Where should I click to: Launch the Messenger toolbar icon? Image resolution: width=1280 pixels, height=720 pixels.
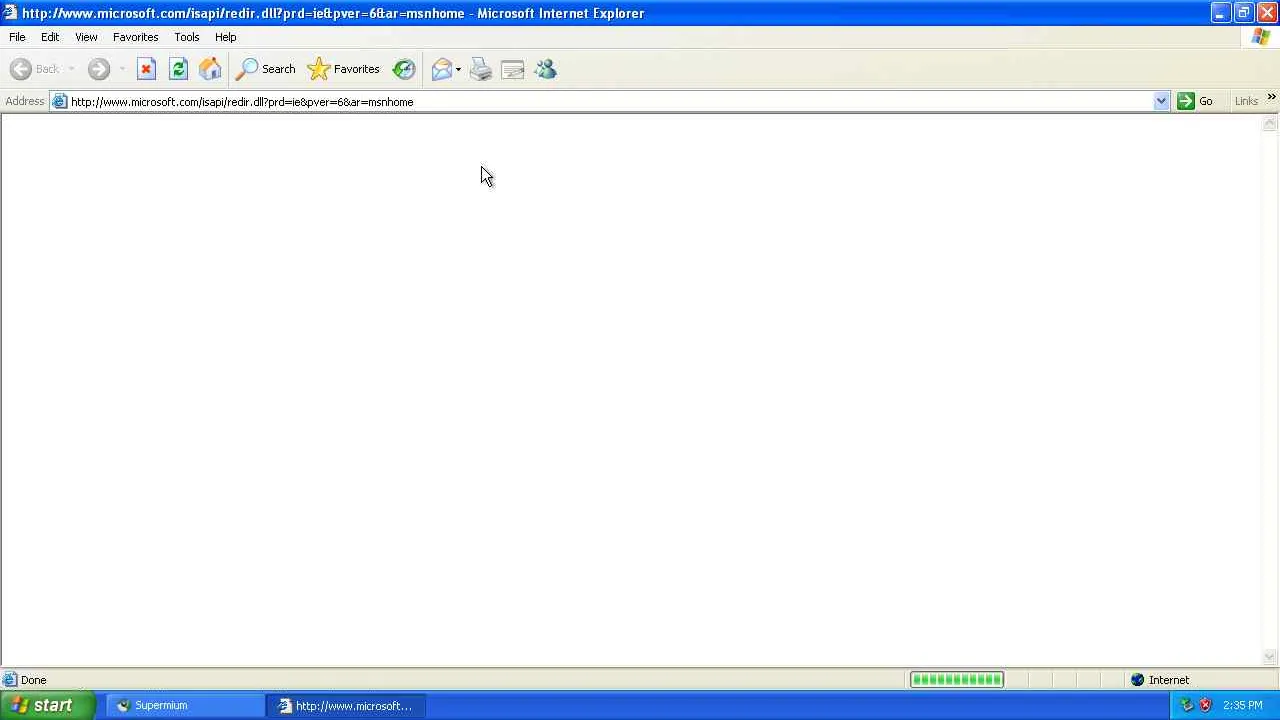(x=545, y=69)
